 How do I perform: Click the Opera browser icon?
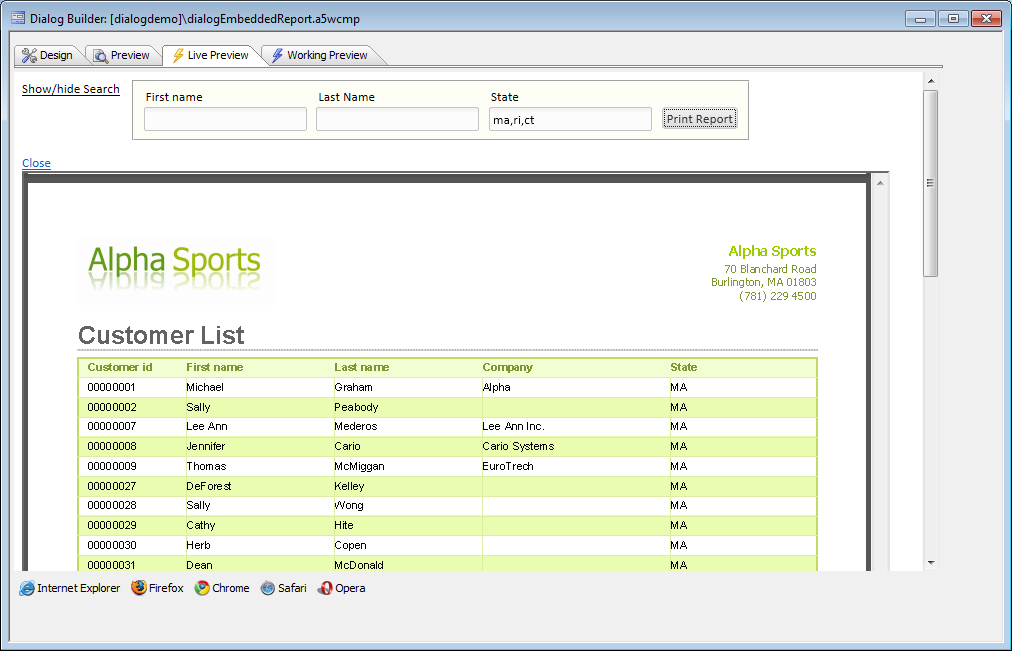pos(325,588)
